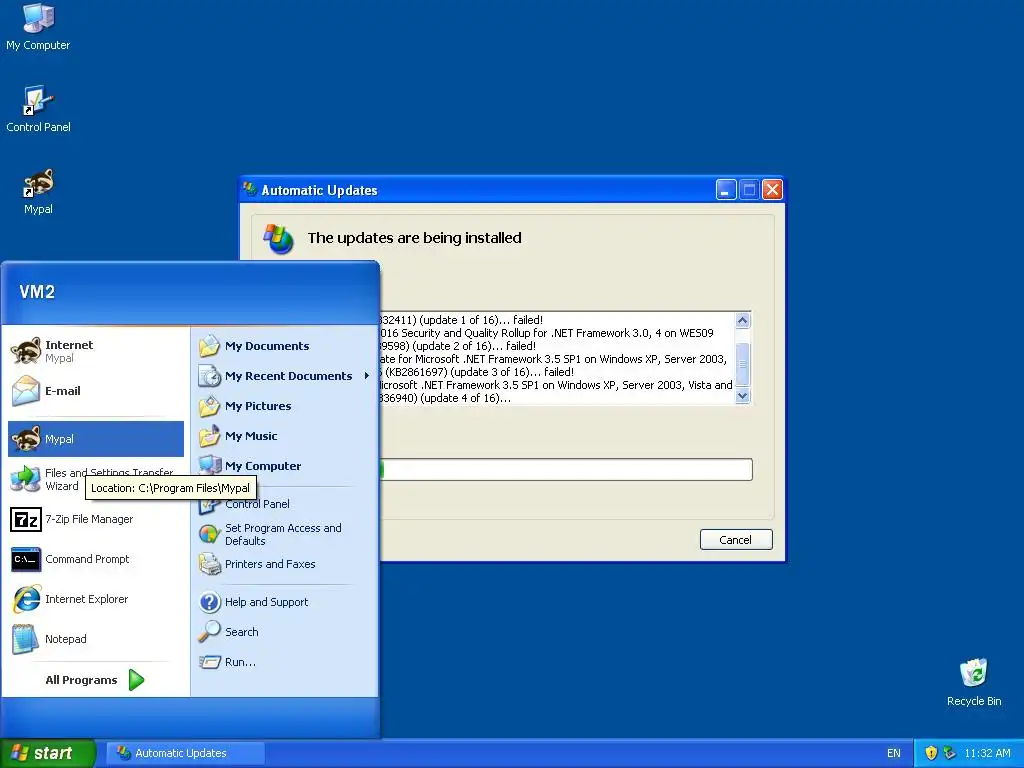Open Internet Explorer from Start menu
The image size is (1024, 768).
tap(95, 599)
